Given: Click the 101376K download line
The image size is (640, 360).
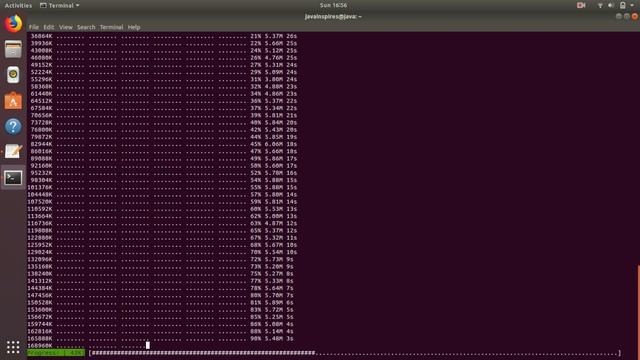Looking at the screenshot, I should [x=162, y=187].
